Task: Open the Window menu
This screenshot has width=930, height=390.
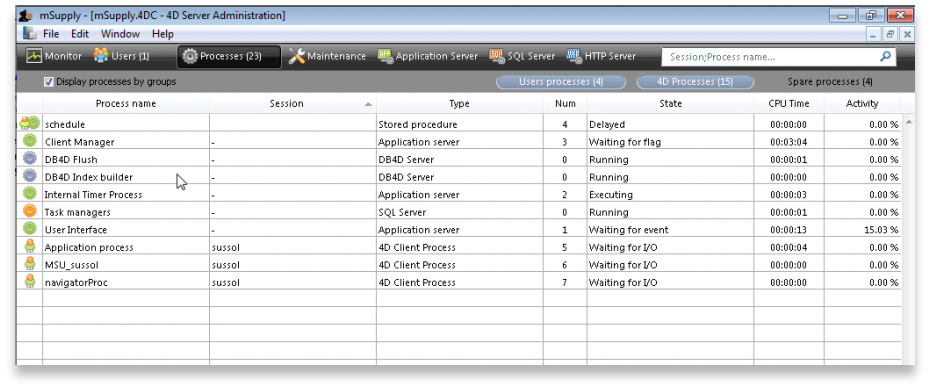Action: tap(120, 34)
